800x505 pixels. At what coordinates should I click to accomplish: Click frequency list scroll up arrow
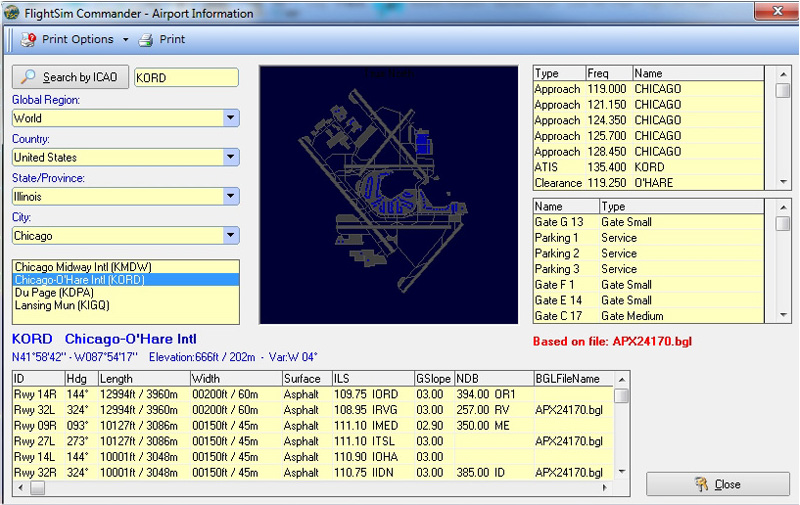783,74
